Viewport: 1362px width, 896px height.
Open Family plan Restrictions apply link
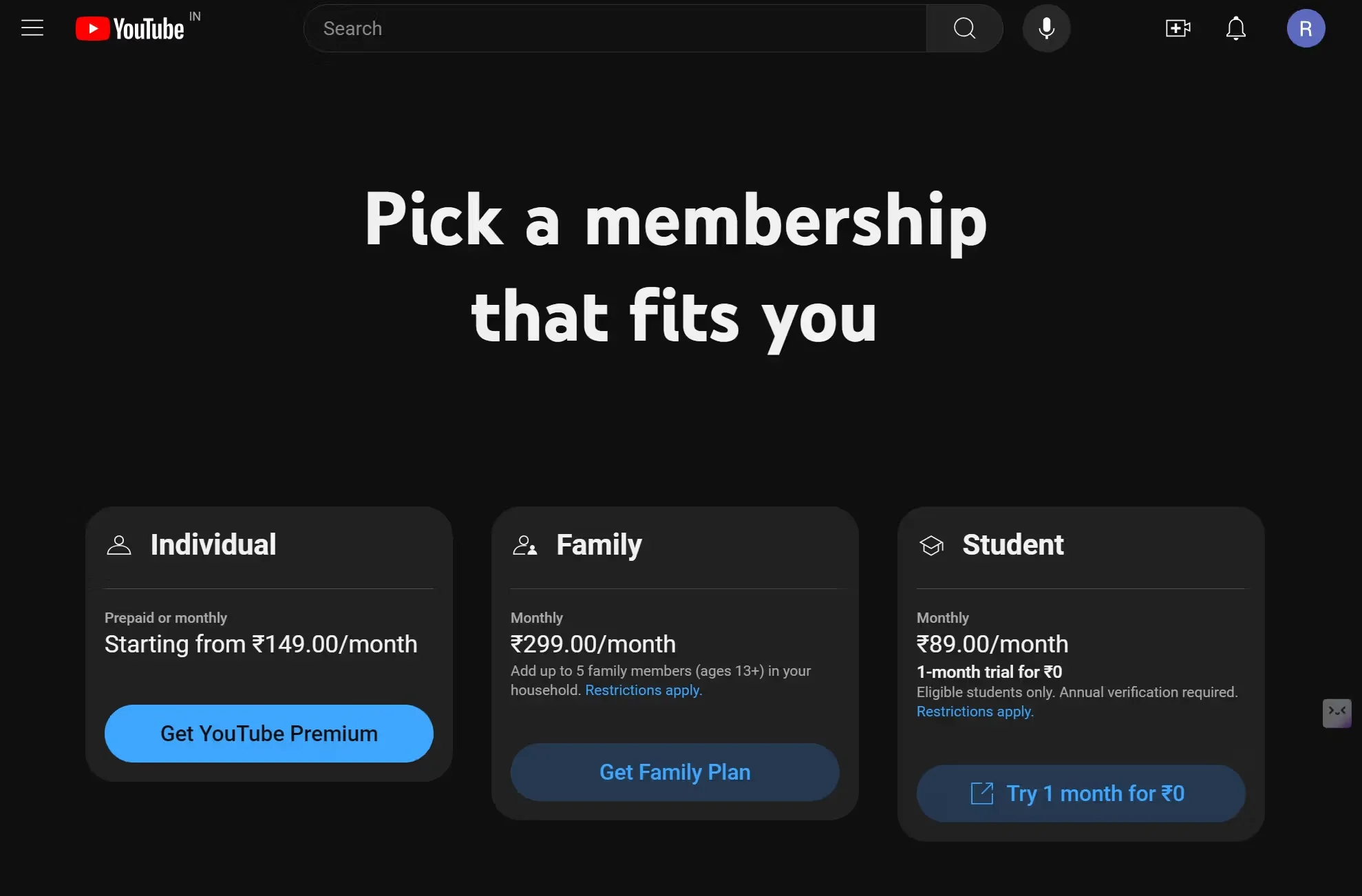643,690
